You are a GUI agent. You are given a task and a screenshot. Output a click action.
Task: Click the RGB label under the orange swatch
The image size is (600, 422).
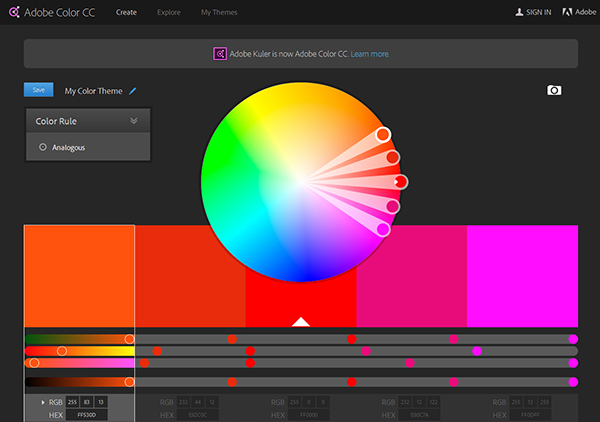click(55, 402)
